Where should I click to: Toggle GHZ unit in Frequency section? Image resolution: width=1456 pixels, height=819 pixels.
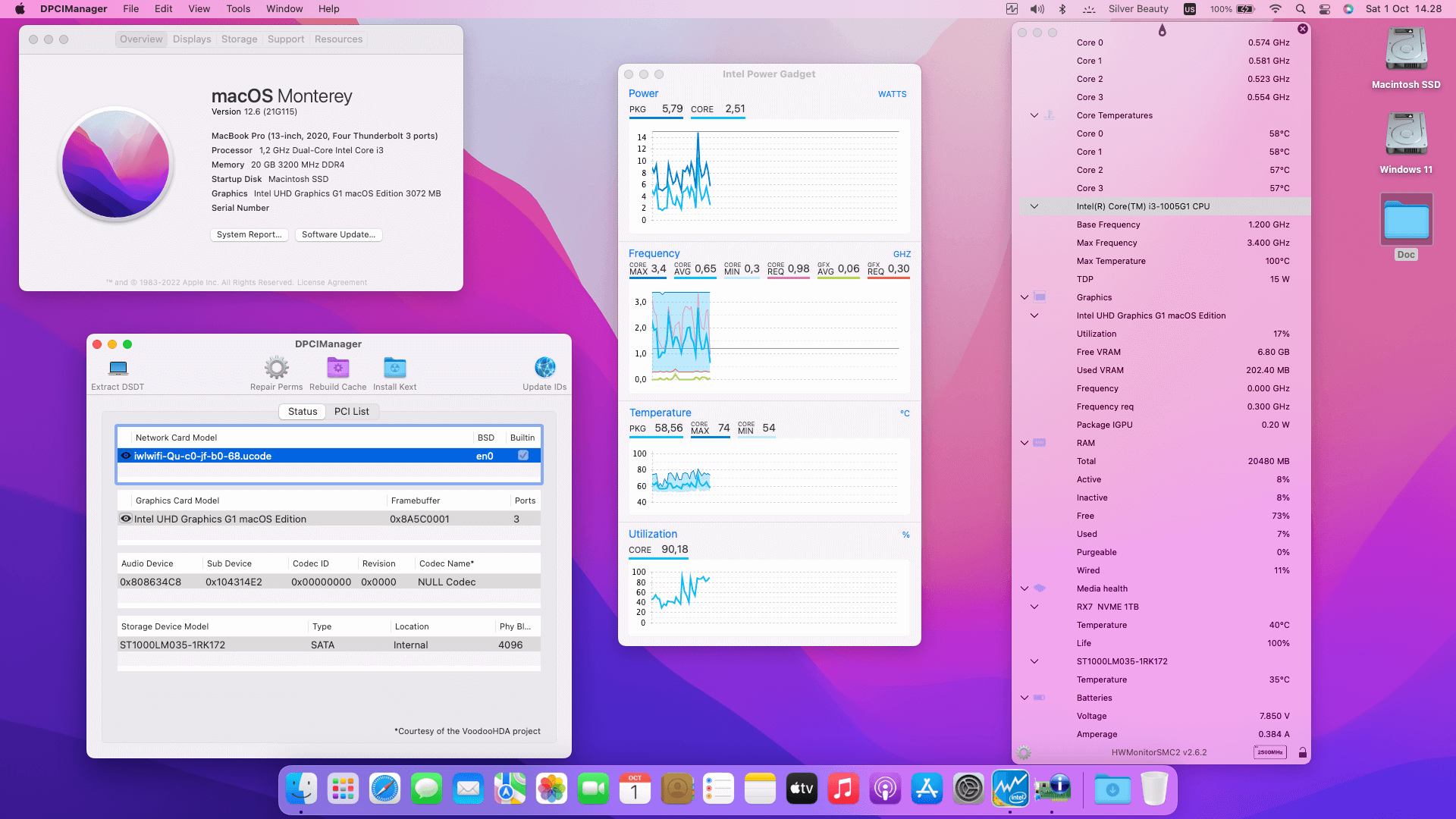902,254
